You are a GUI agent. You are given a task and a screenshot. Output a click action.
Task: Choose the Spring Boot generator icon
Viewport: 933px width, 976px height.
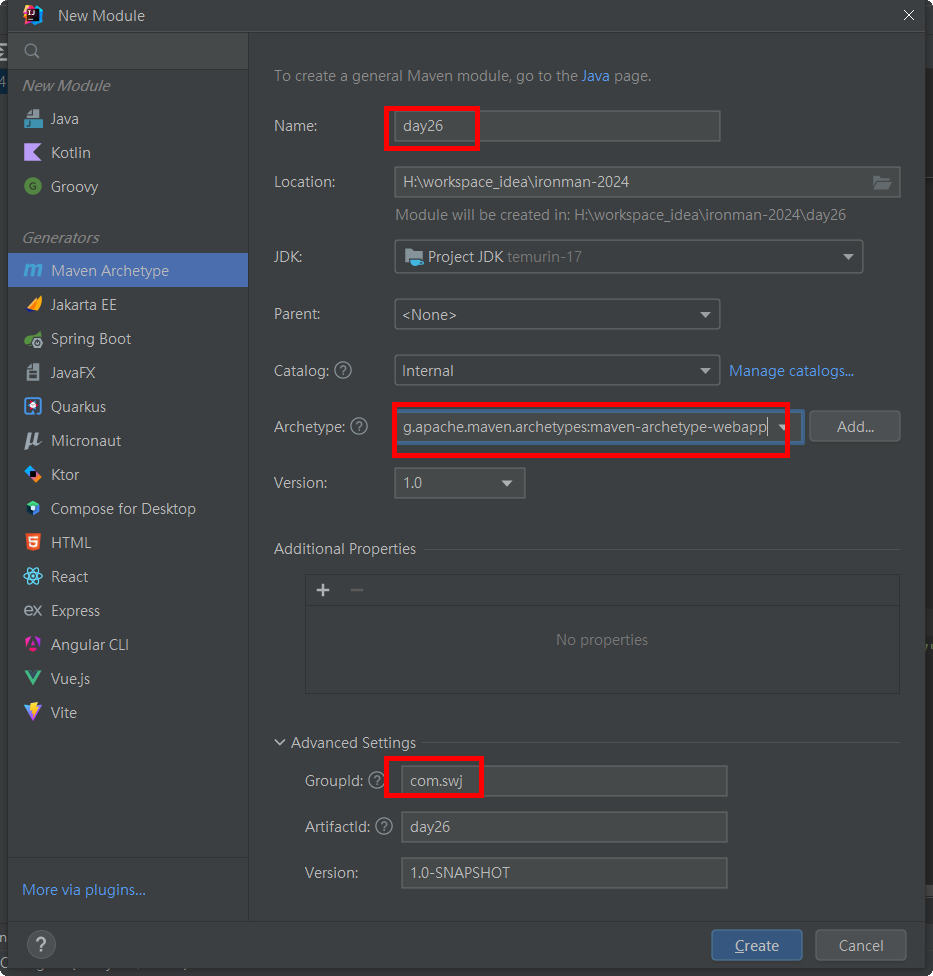[x=33, y=339]
